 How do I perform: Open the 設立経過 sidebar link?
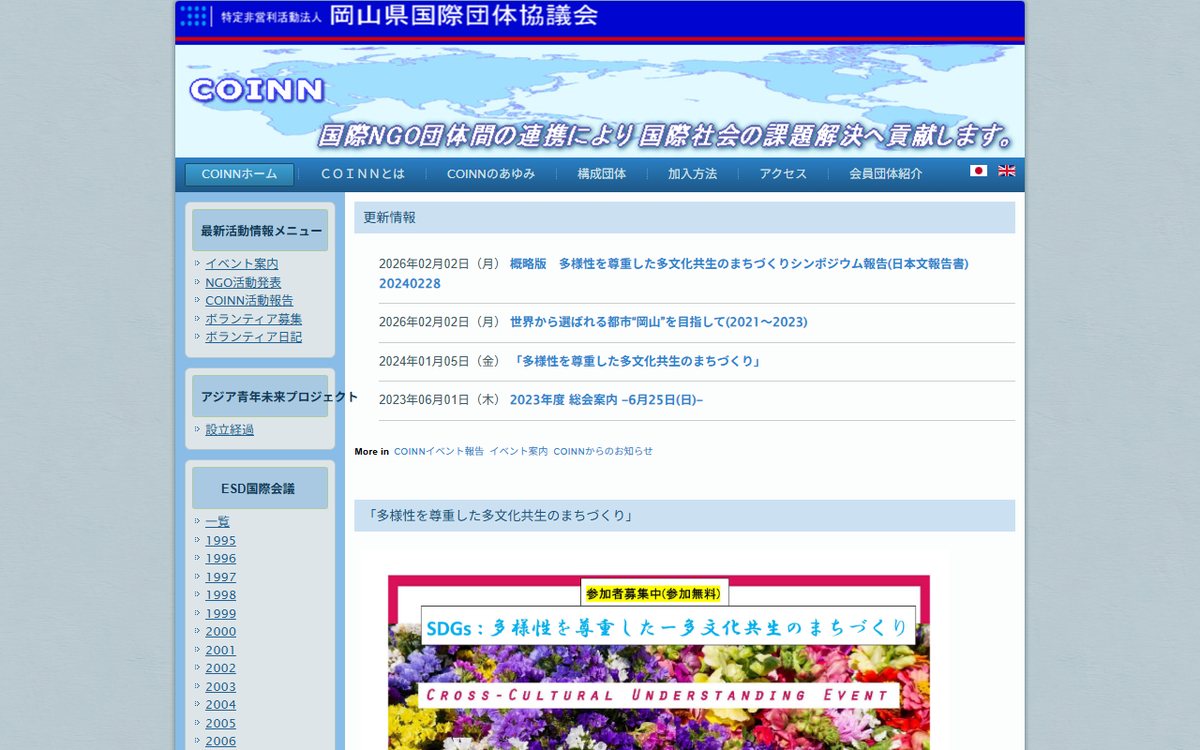coord(230,430)
